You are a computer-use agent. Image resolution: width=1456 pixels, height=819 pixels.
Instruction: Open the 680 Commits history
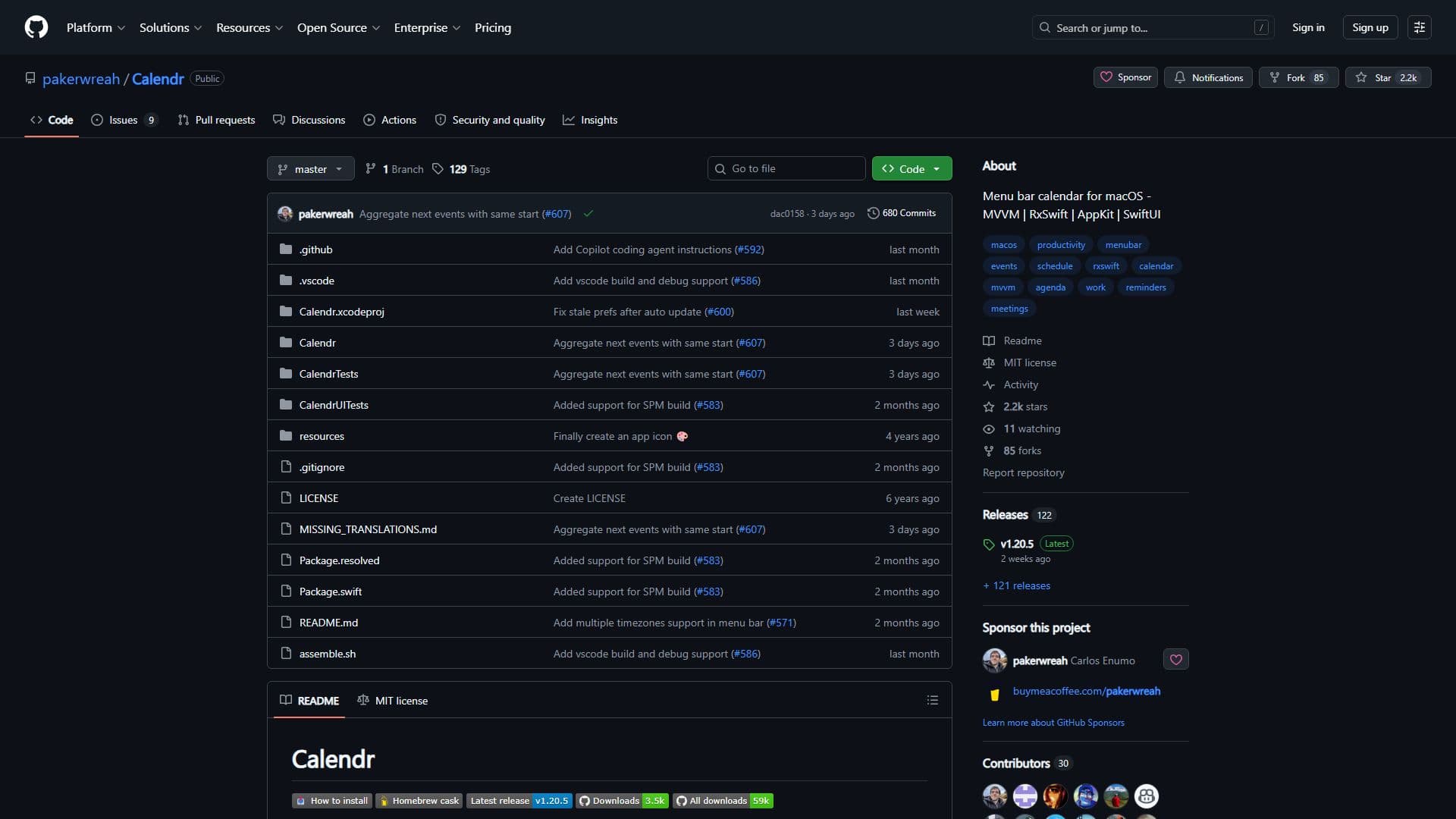pos(902,213)
